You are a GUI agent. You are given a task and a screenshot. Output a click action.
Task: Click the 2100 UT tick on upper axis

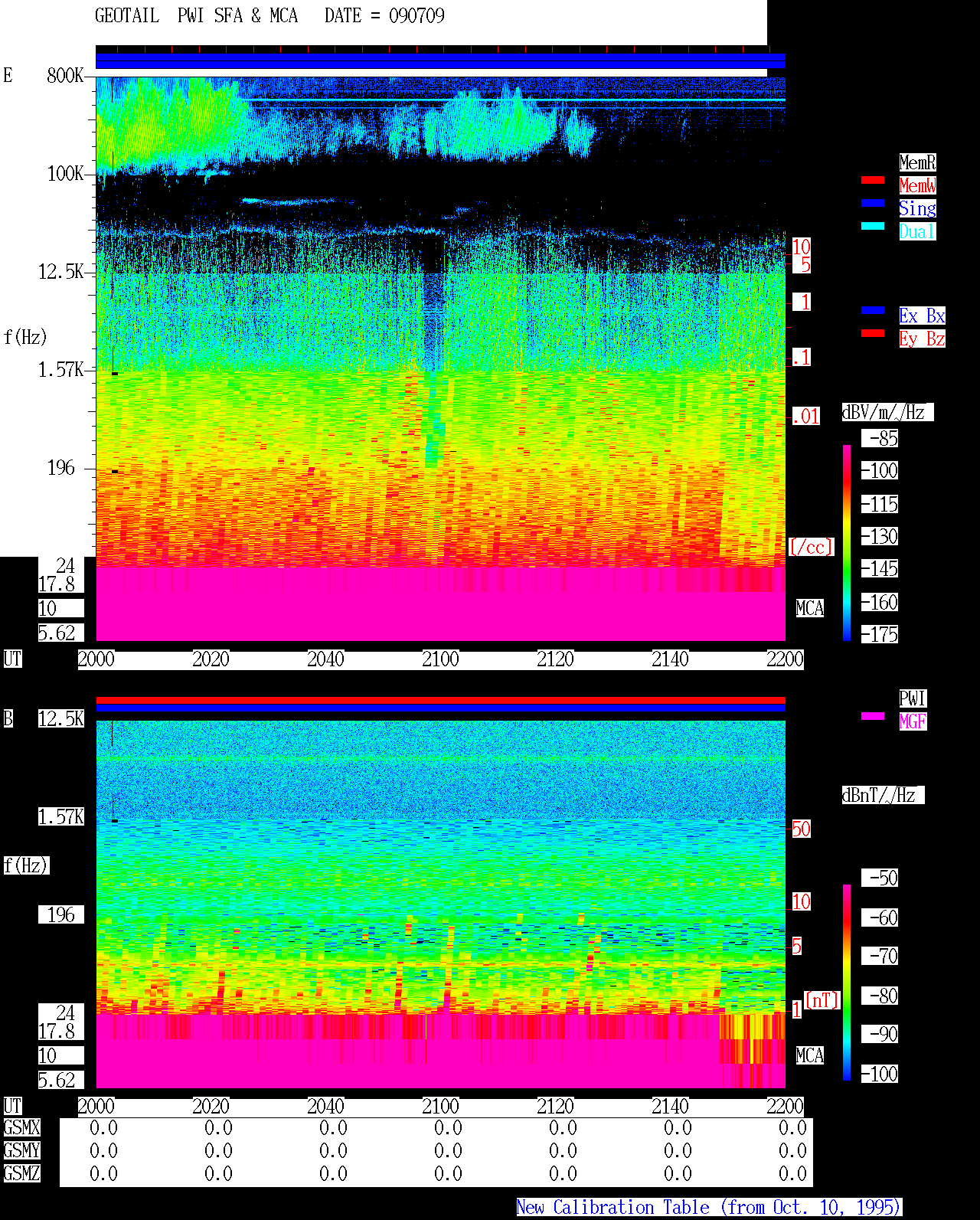coord(440,659)
